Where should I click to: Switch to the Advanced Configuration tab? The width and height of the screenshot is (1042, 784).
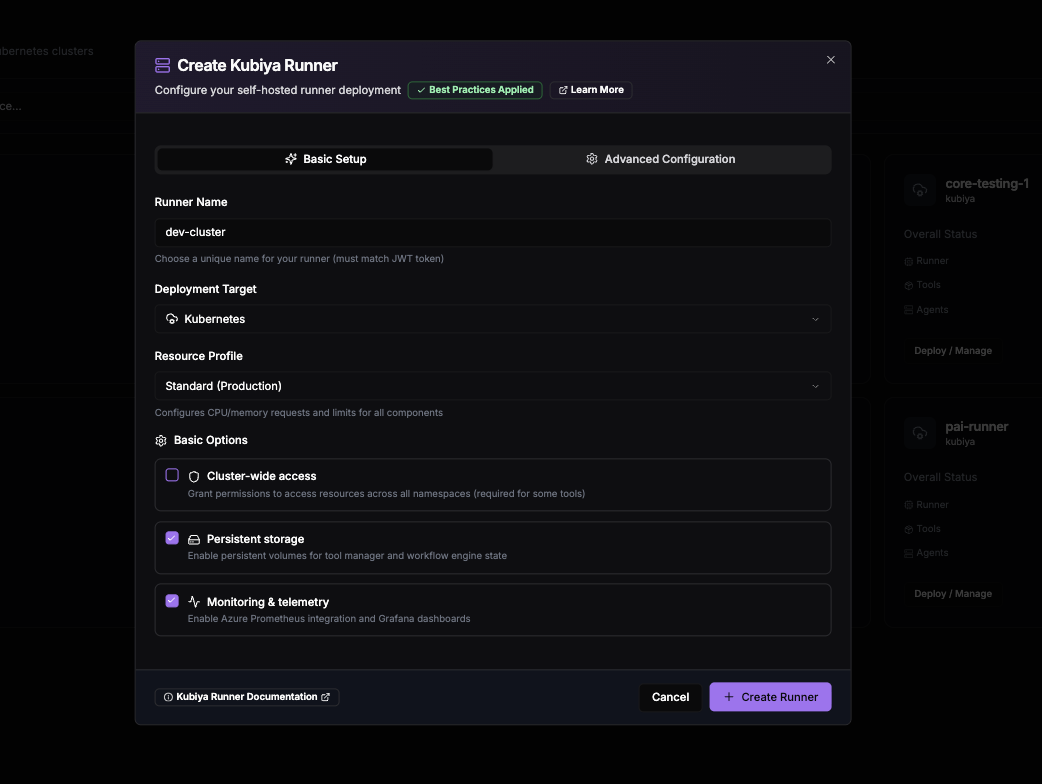point(661,159)
